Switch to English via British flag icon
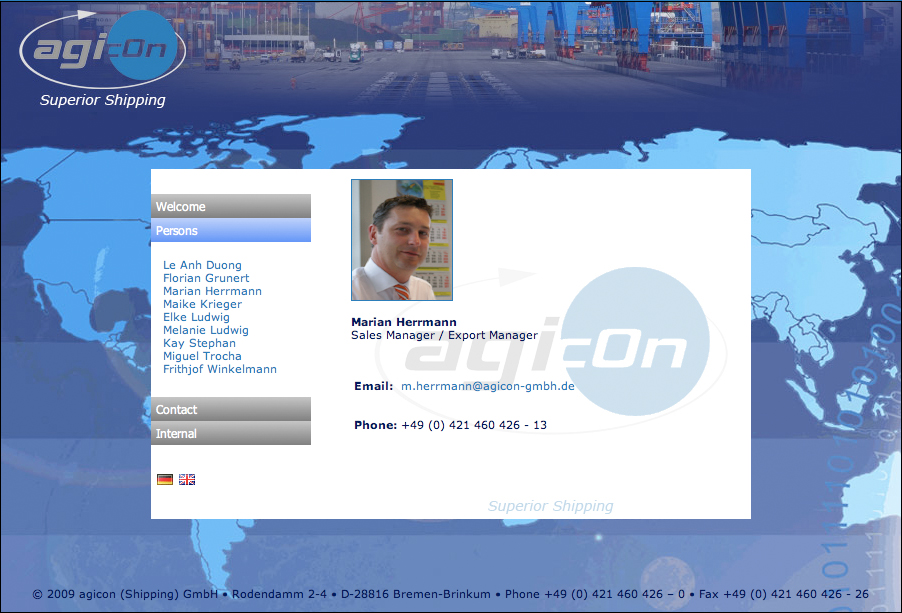 [187, 480]
